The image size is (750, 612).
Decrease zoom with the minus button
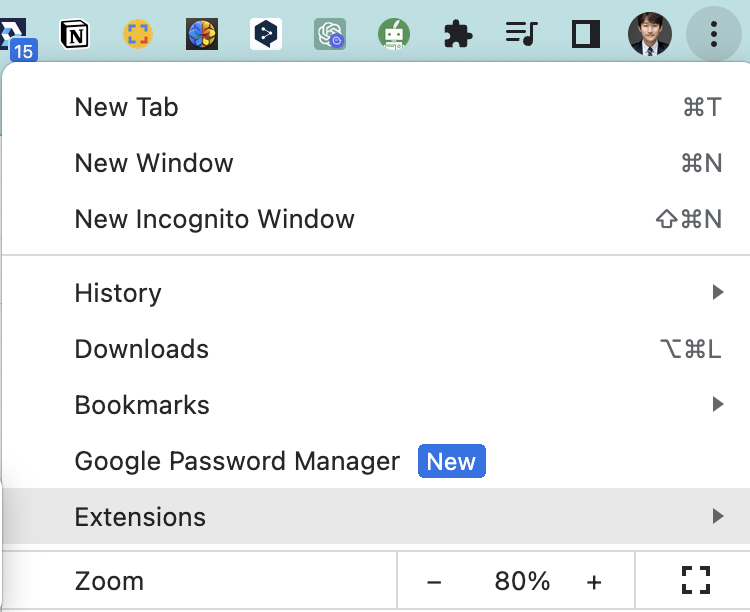coord(434,582)
